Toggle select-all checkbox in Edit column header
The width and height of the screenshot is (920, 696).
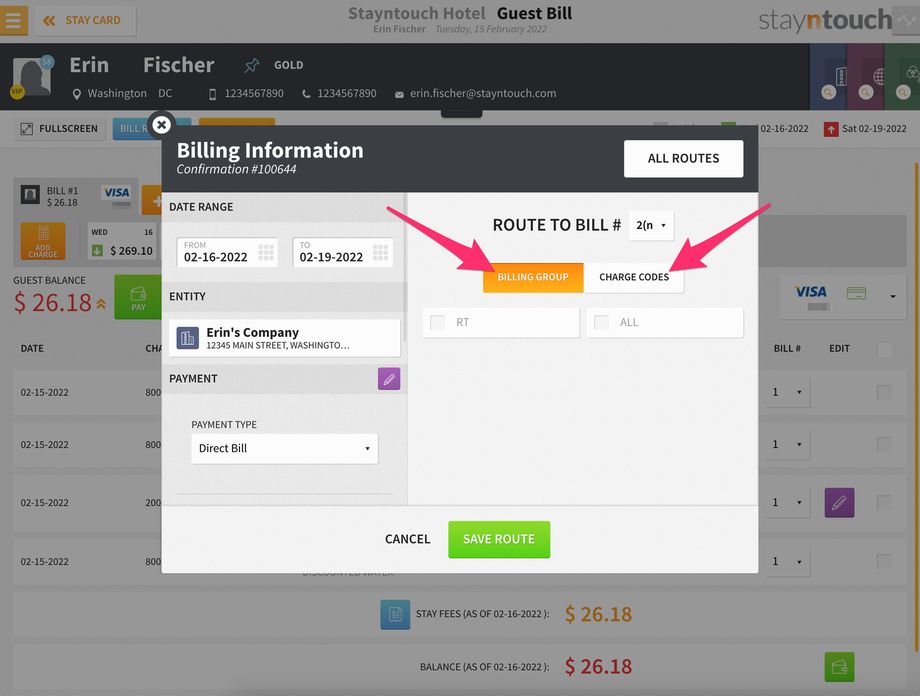pos(884,349)
